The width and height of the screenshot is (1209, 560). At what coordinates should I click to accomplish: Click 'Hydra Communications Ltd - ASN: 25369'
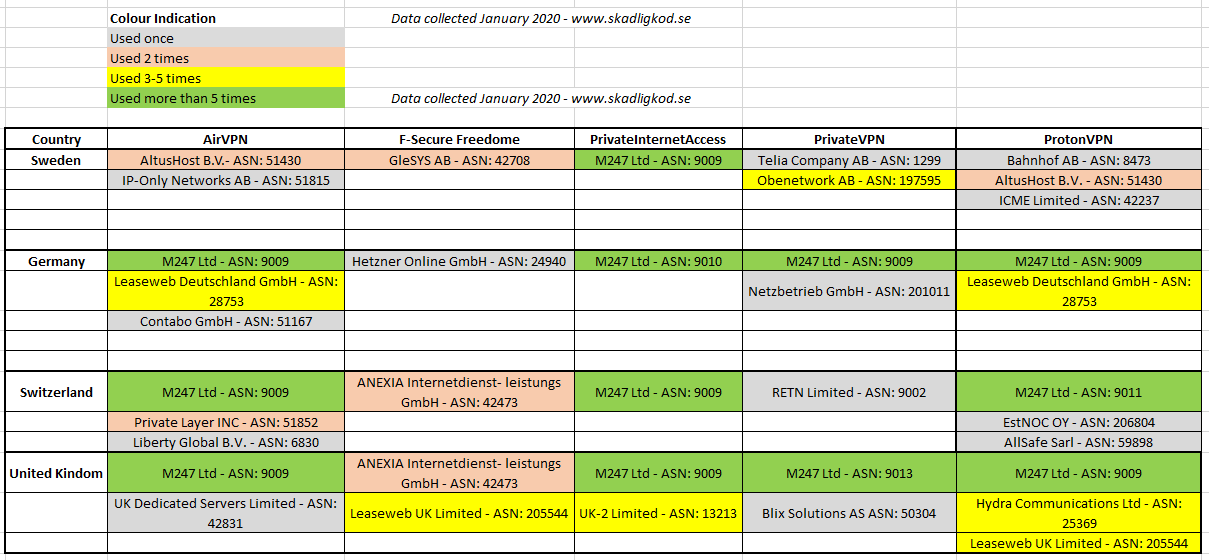click(1078, 513)
